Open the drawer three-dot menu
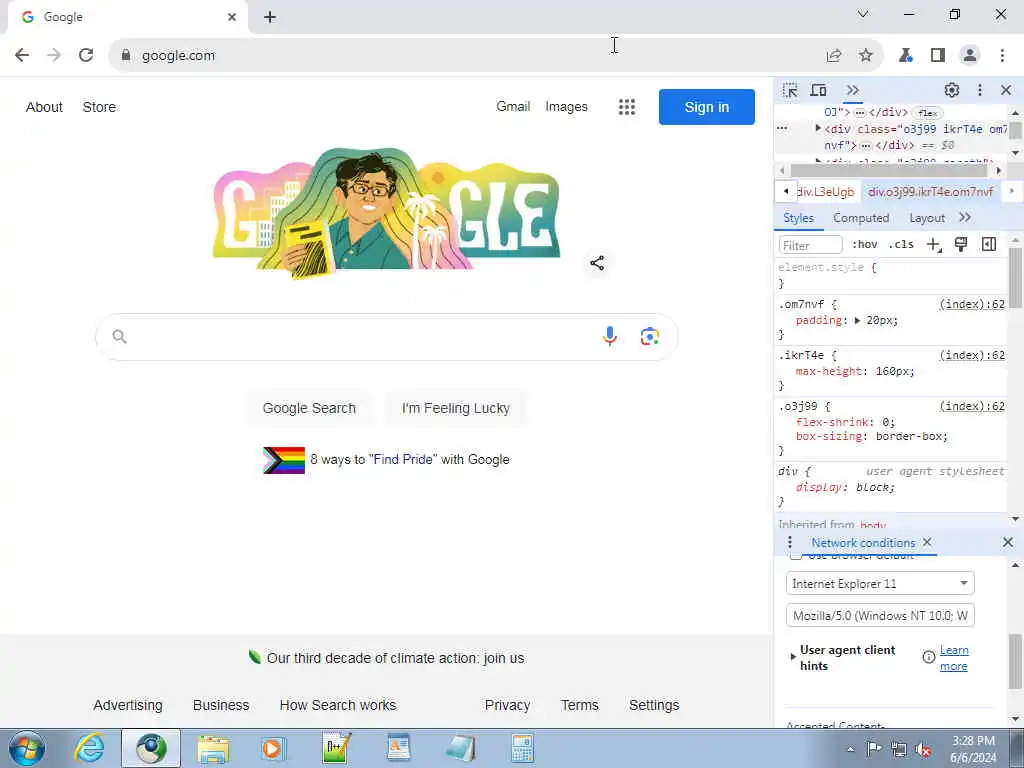Screen dimensions: 1024x768 point(790,542)
